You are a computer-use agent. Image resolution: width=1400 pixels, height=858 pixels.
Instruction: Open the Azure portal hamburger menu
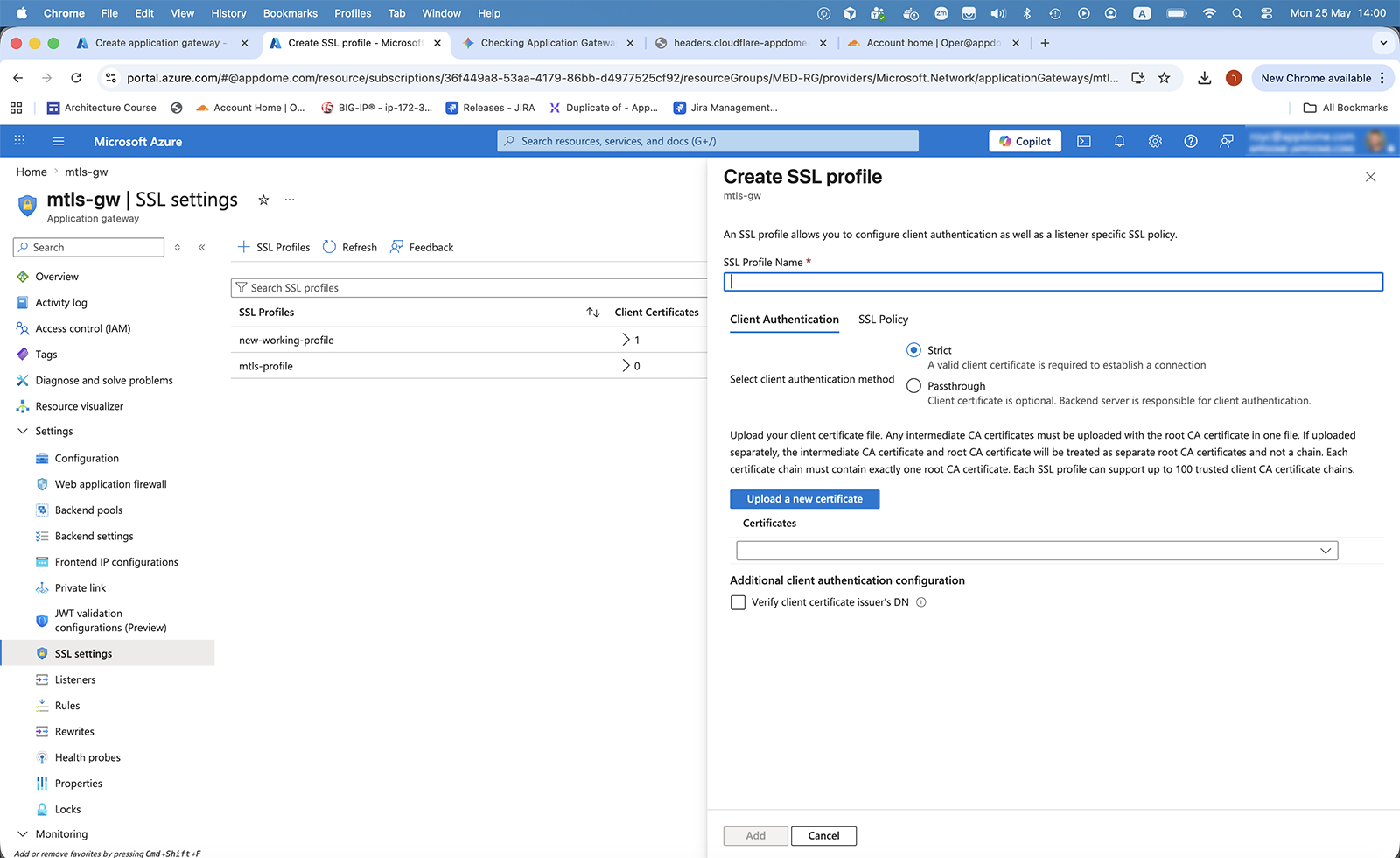pos(58,141)
